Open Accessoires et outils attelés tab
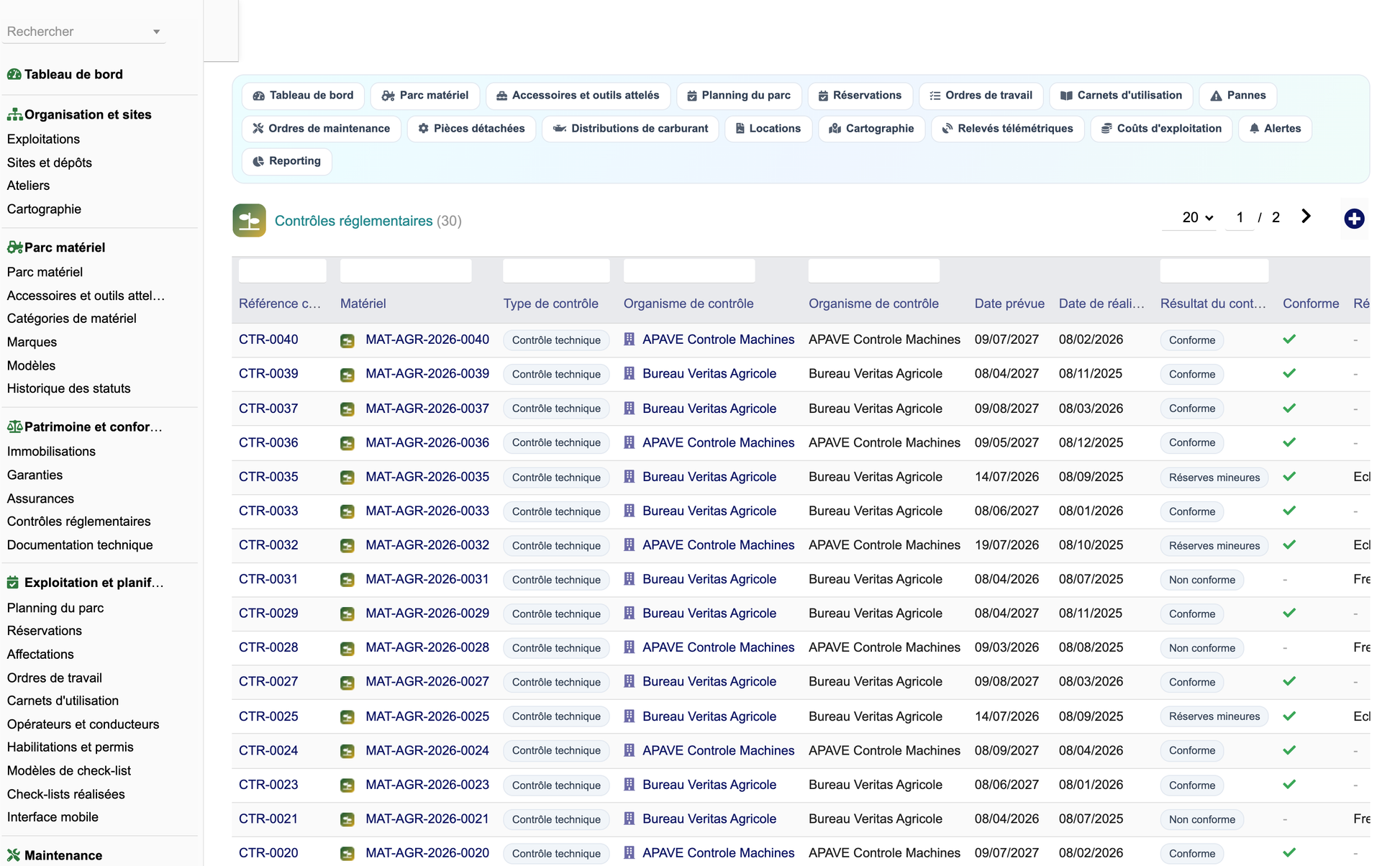Screen dimensions: 1400x866 tap(578, 96)
